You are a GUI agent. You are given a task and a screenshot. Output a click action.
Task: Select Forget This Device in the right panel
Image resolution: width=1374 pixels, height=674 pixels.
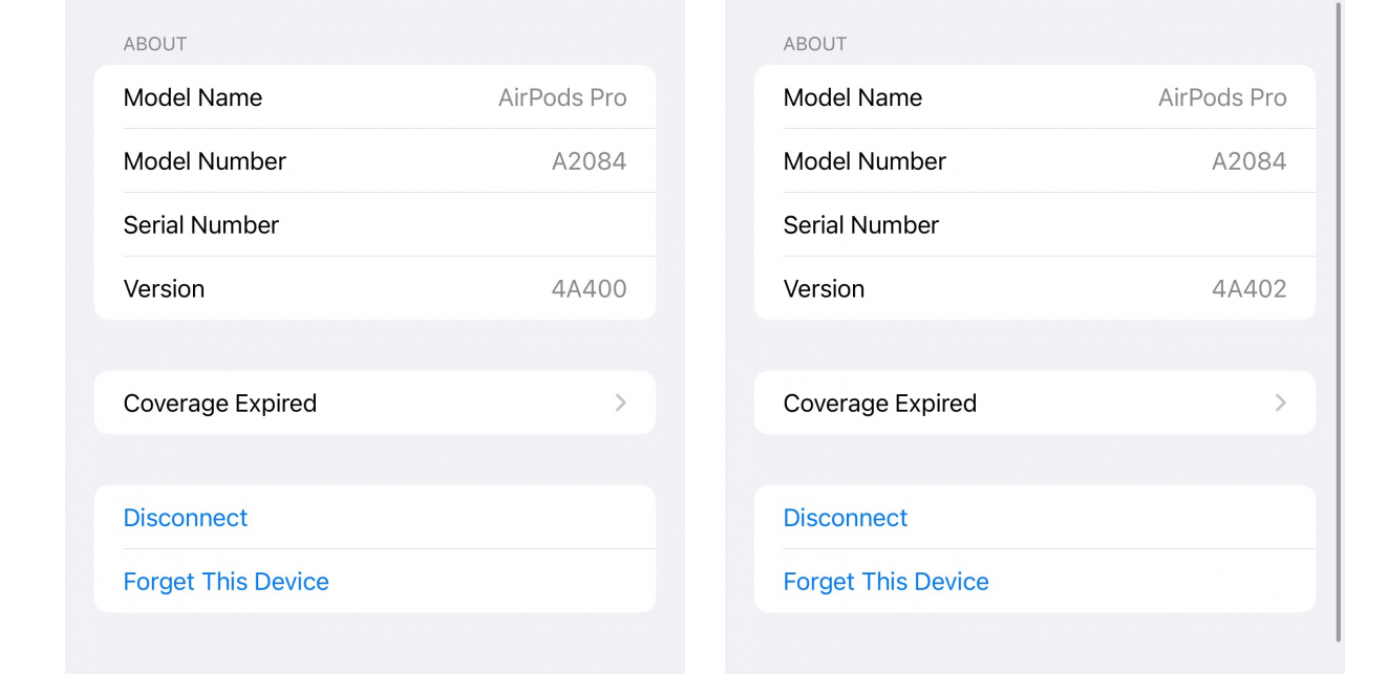tap(886, 581)
